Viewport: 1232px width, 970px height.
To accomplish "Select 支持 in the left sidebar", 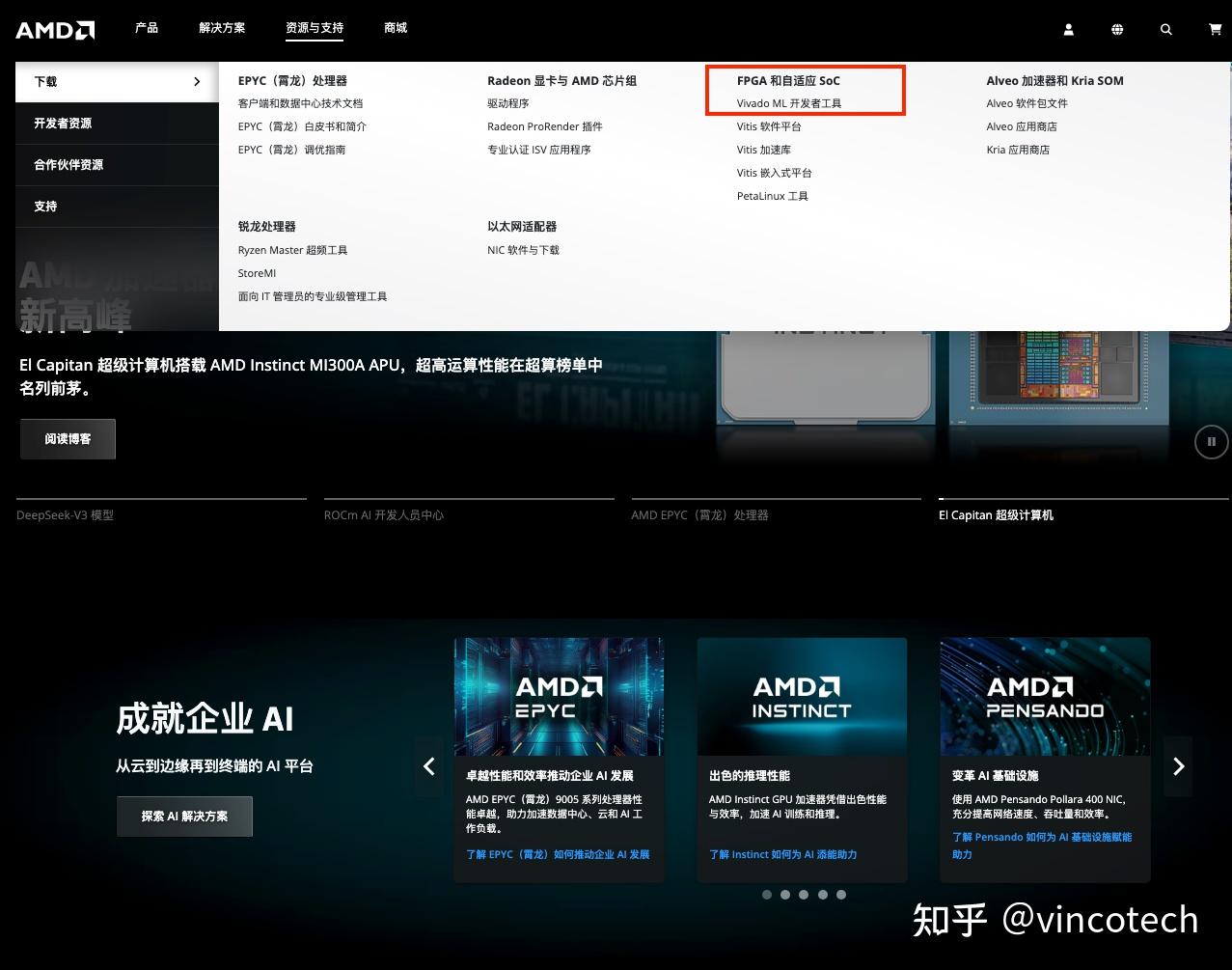I will pos(45,206).
